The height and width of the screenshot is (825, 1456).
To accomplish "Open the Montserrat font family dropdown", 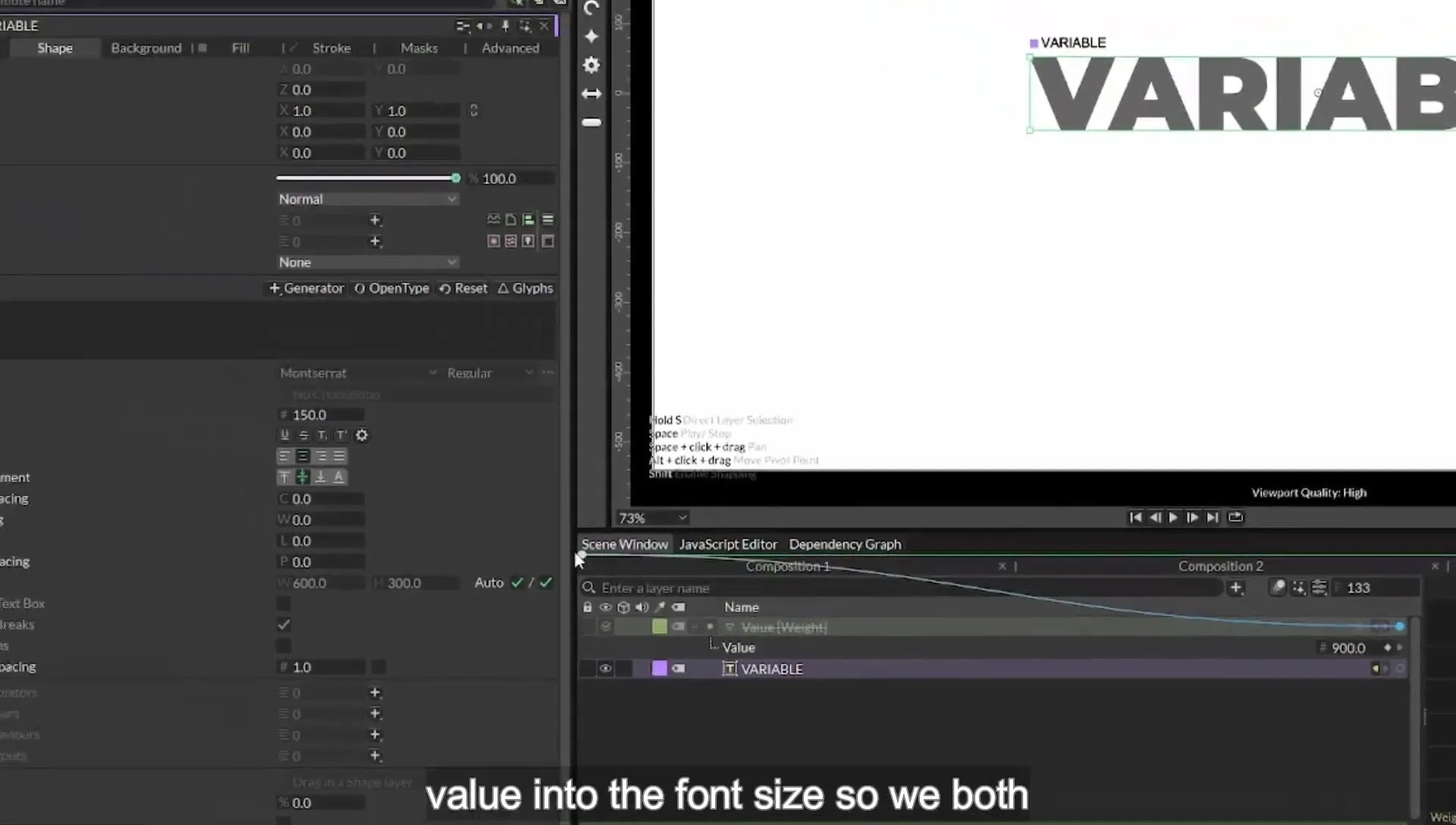I will click(x=358, y=373).
